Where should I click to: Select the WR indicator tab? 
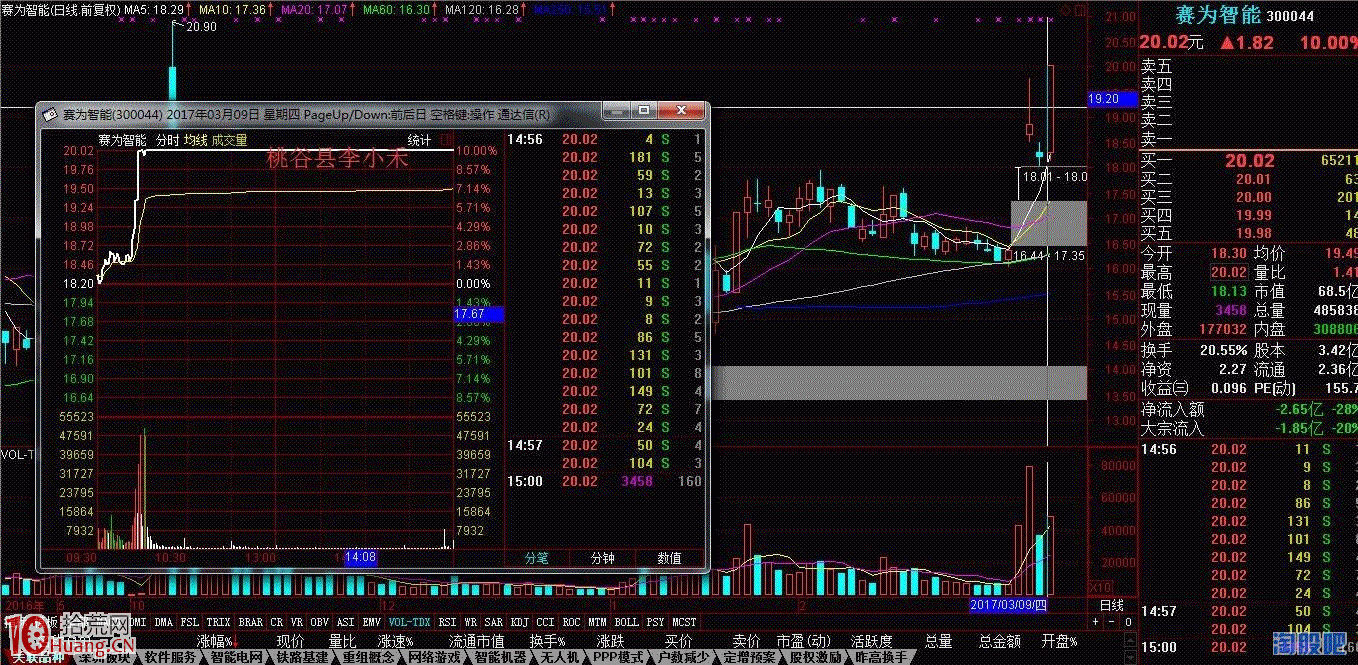[x=470, y=622]
